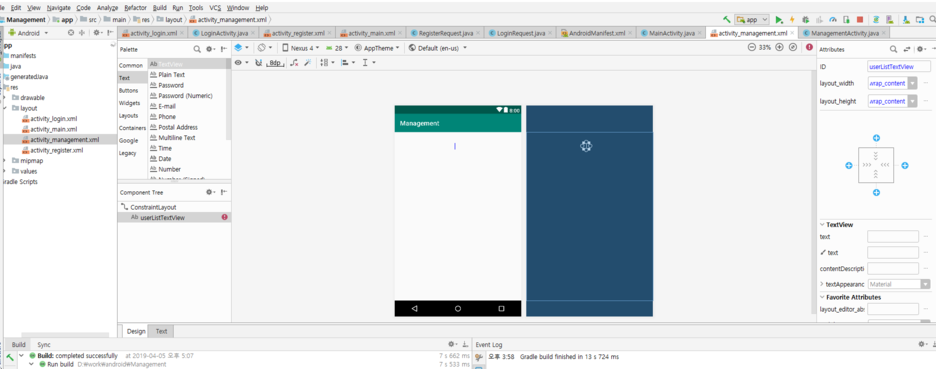Infer constraints with magic wand icon
The image size is (936, 369).
(x=308, y=62)
